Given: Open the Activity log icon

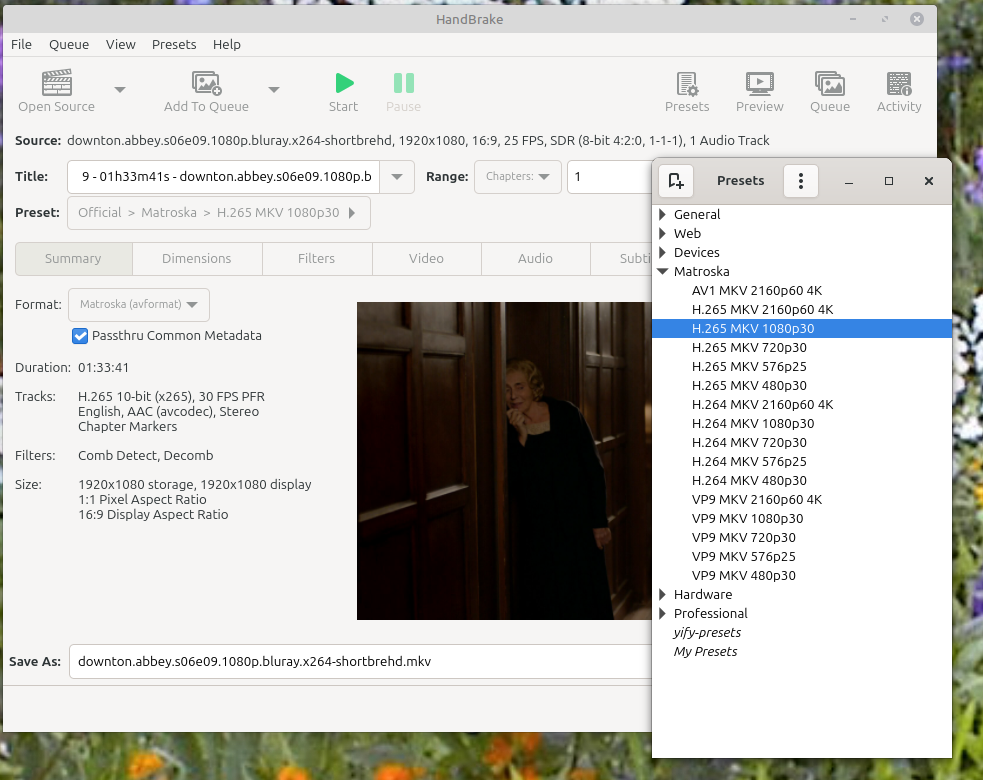Looking at the screenshot, I should (898, 83).
